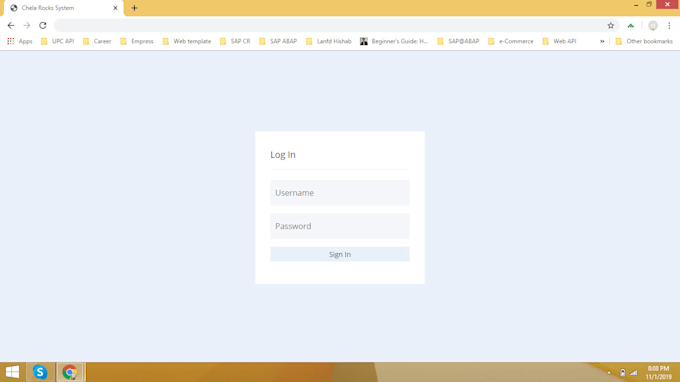Bookmark this page with the star icon

click(x=611, y=26)
